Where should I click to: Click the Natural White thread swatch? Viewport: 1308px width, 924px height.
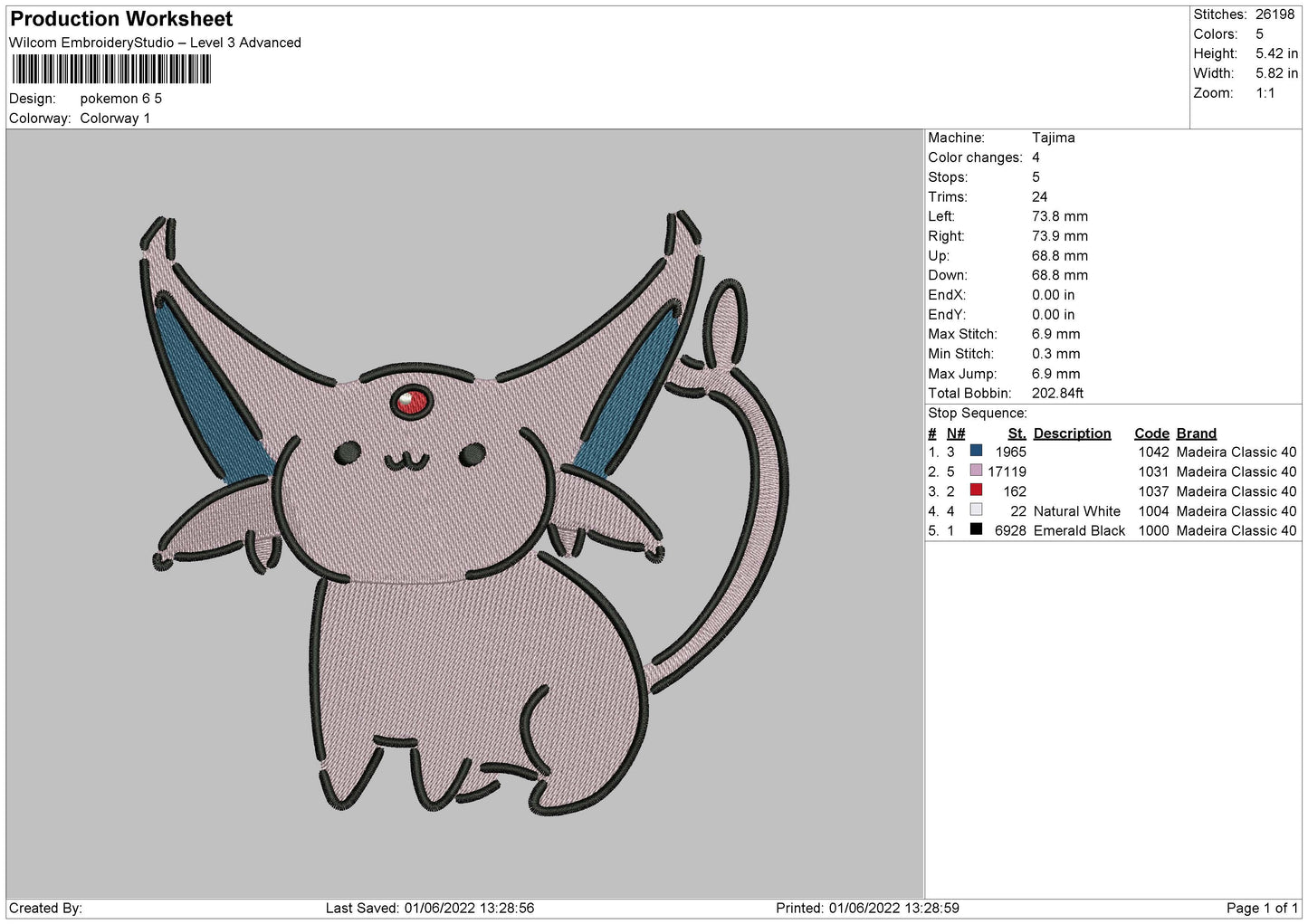click(976, 510)
